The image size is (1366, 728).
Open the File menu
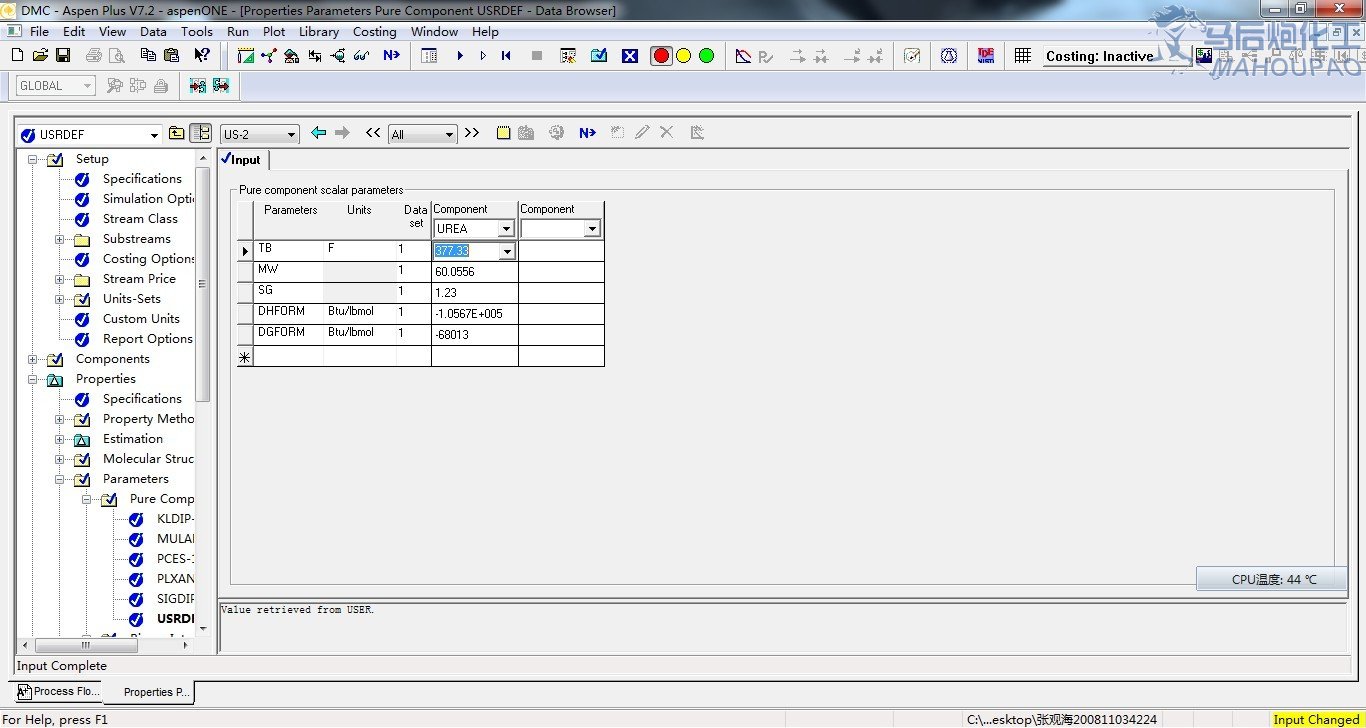[39, 31]
